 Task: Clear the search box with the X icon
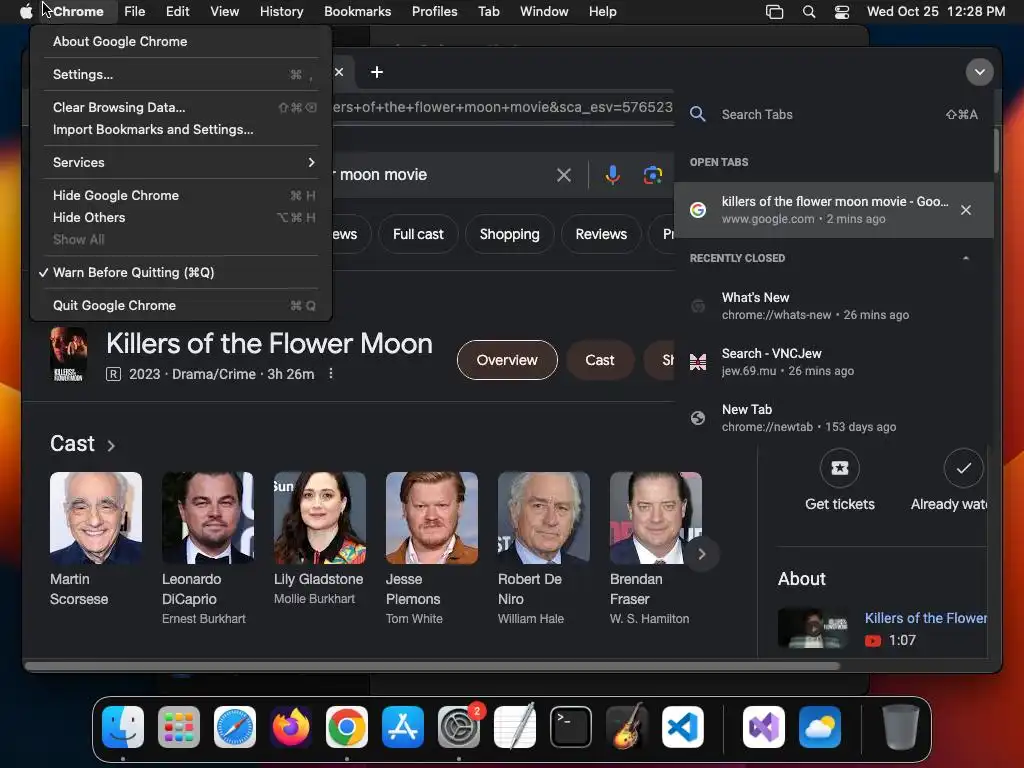click(x=564, y=174)
